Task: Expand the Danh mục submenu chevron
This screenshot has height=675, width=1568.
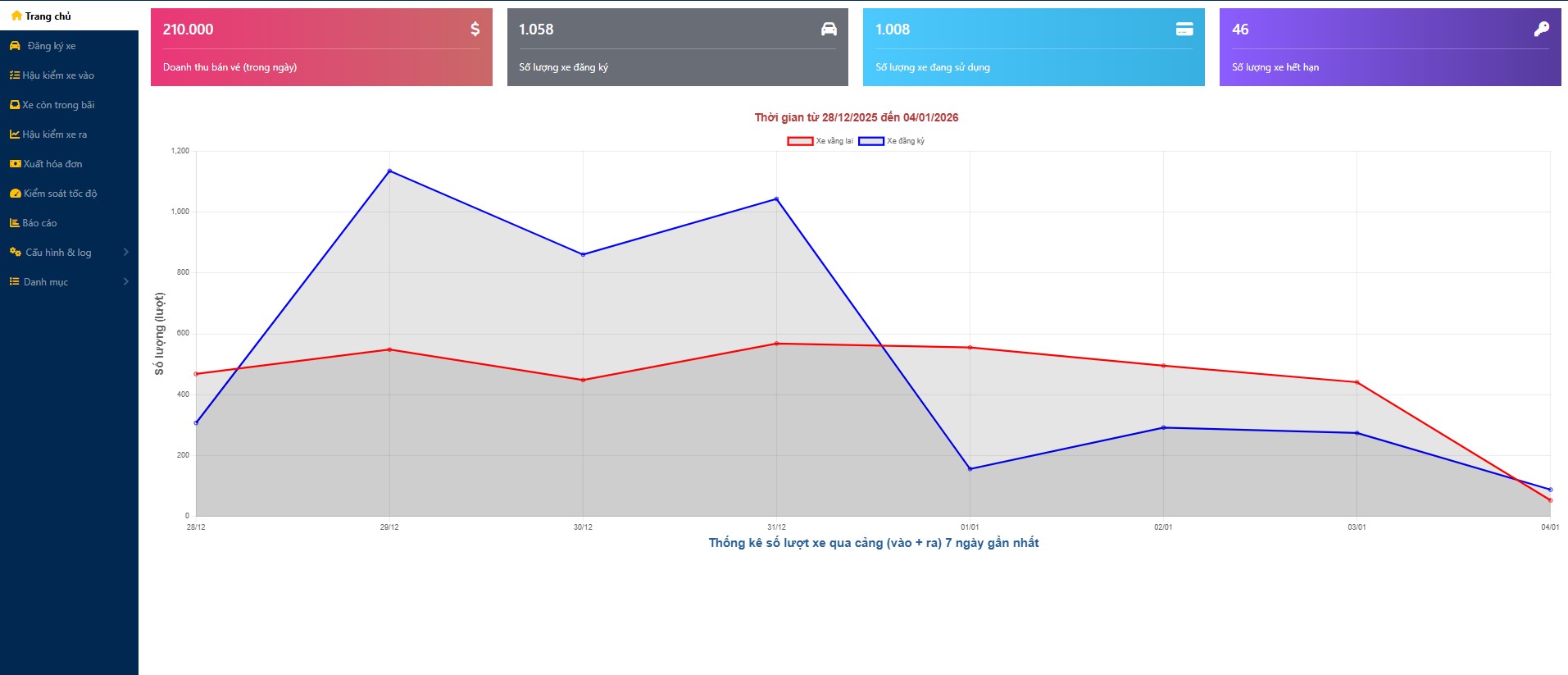Action: coord(125,282)
